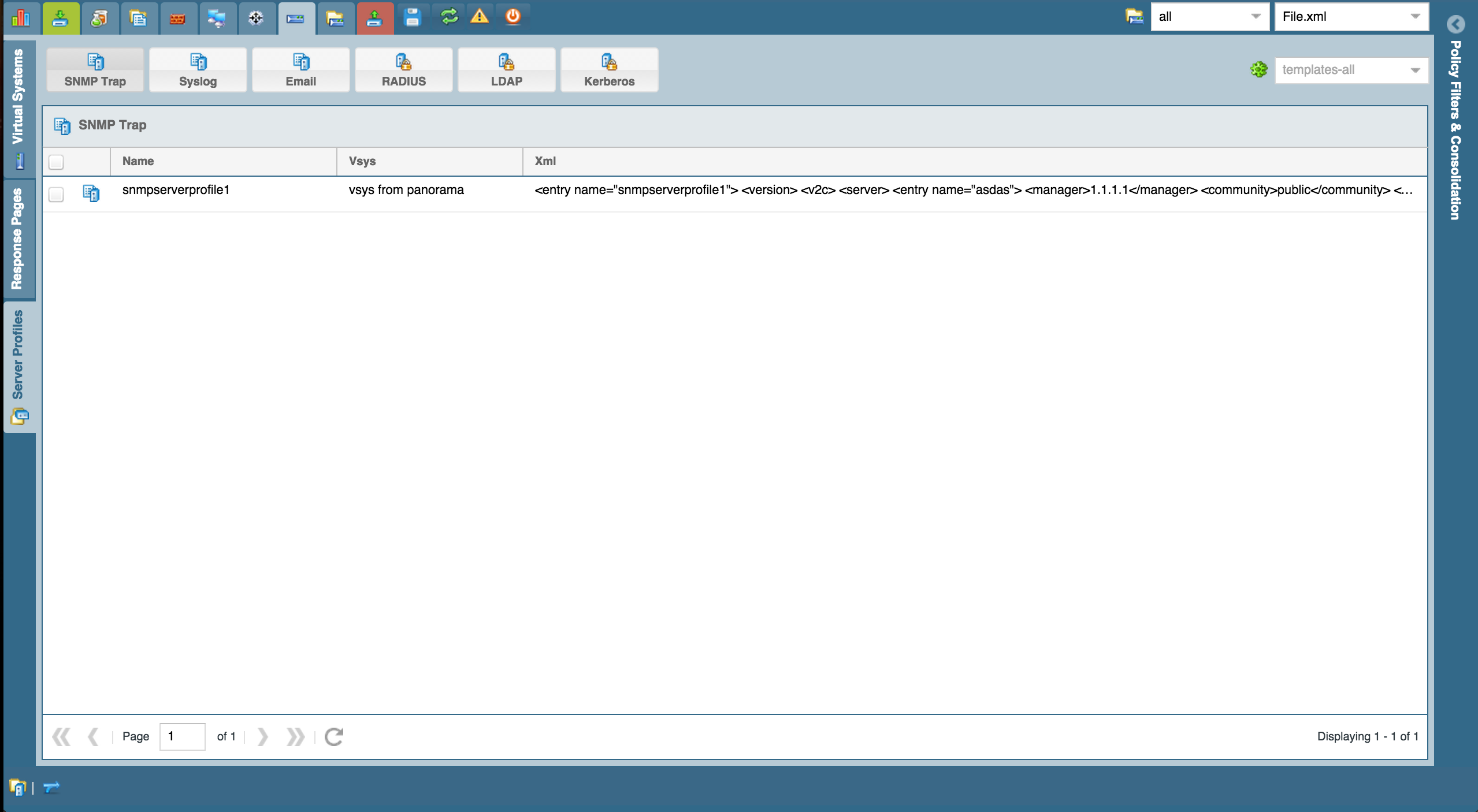Click the blue floppy disk save icon
1478x812 pixels.
412,17
